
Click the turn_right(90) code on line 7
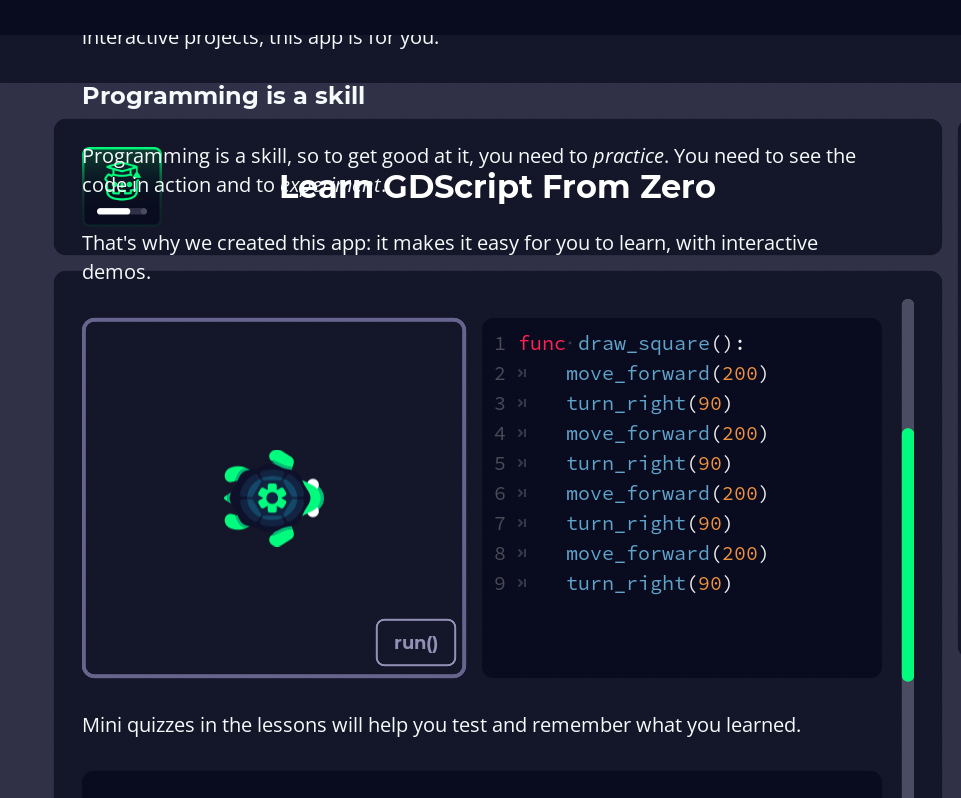tap(649, 523)
